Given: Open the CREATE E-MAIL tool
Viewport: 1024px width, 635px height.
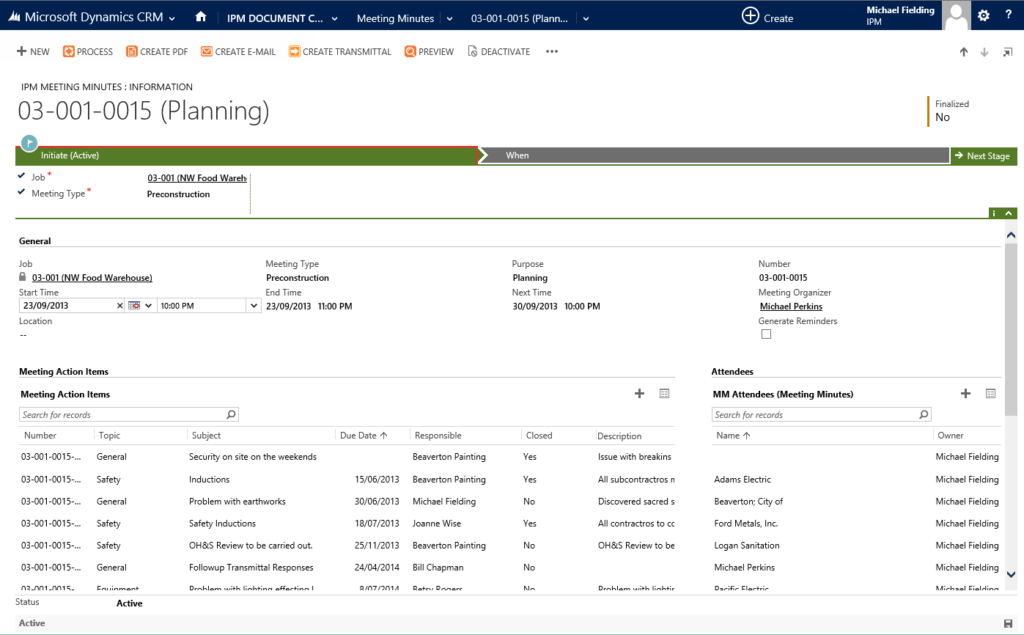Looking at the screenshot, I should tap(237, 51).
